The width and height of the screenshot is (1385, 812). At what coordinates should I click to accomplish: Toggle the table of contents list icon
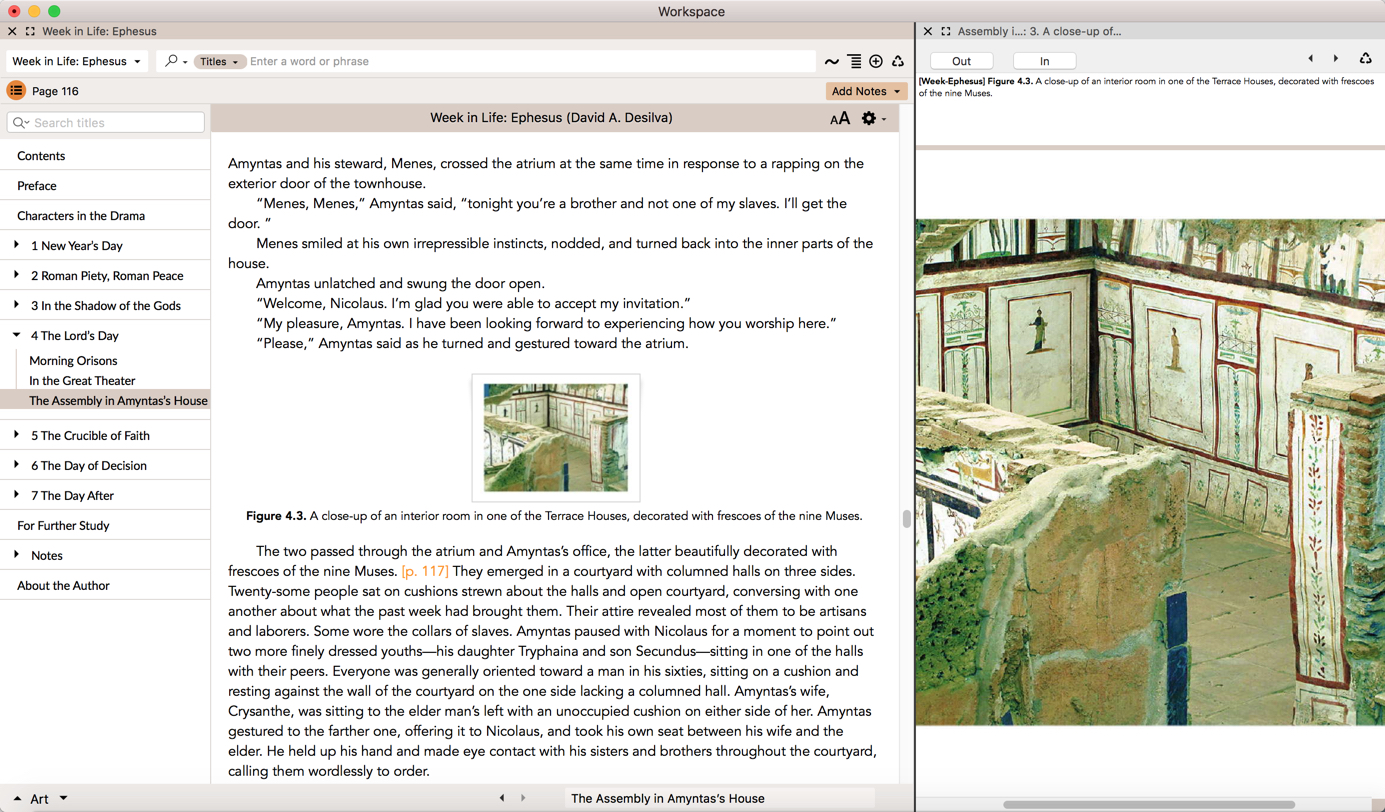pos(16,91)
